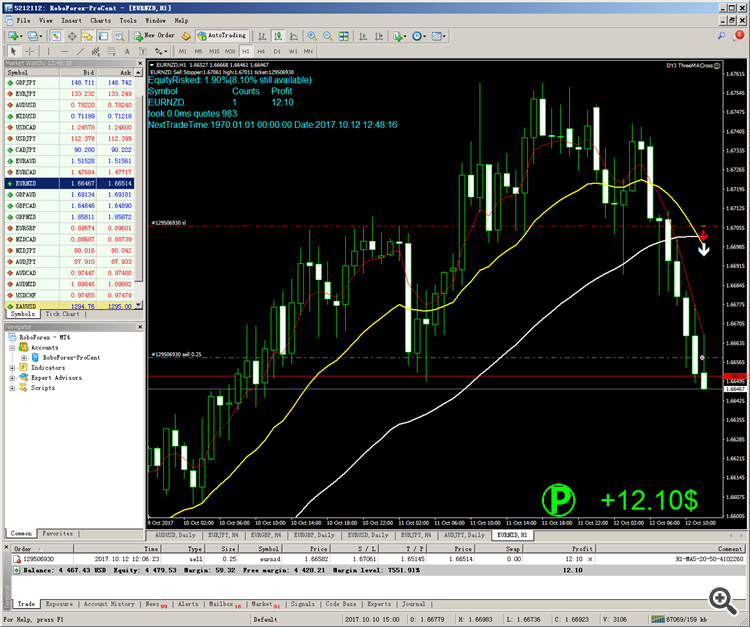This screenshot has width=750, height=627.
Task: Set timeframe to H4
Action: pos(261,51)
